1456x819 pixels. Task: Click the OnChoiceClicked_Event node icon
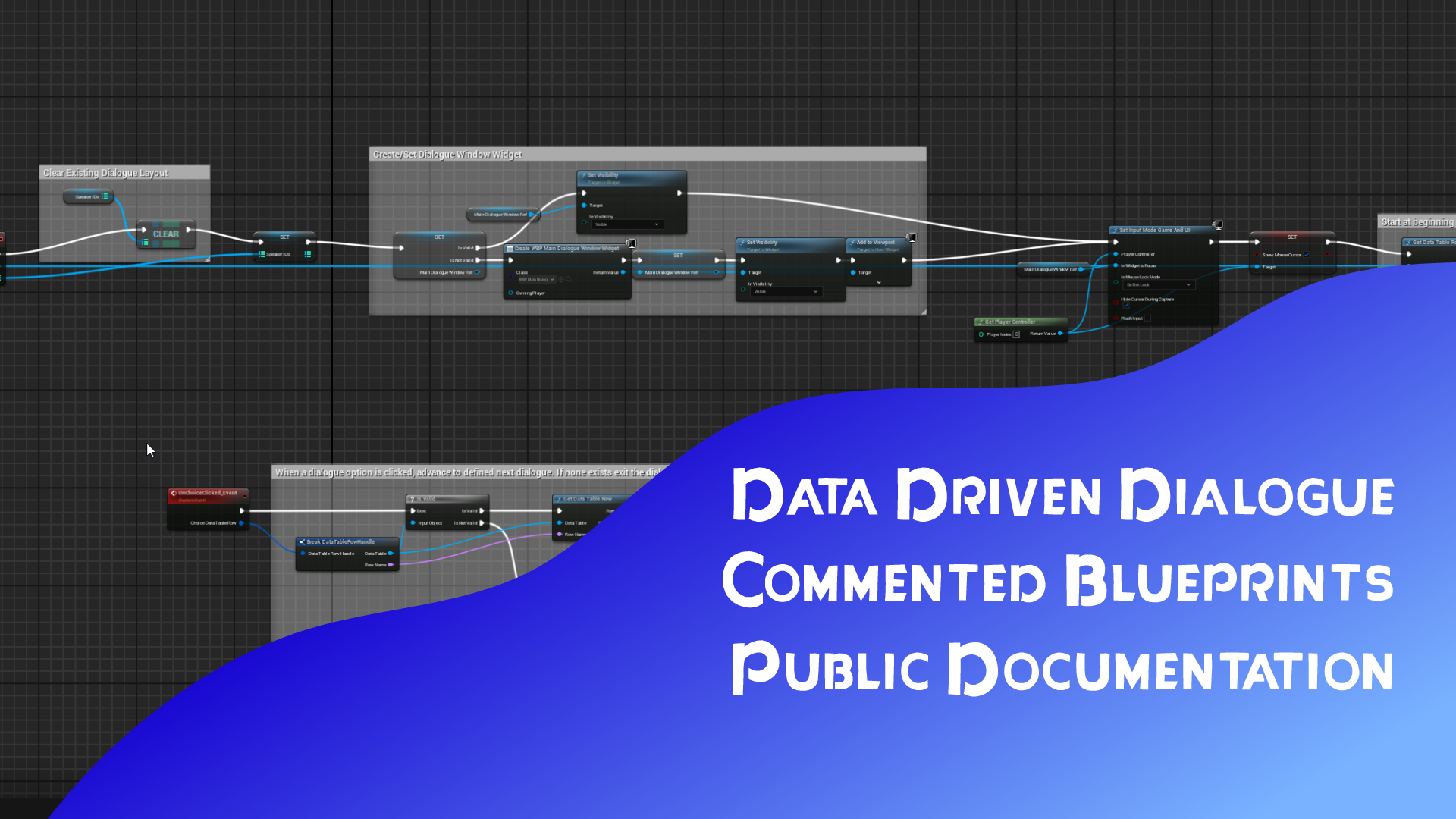click(x=174, y=493)
